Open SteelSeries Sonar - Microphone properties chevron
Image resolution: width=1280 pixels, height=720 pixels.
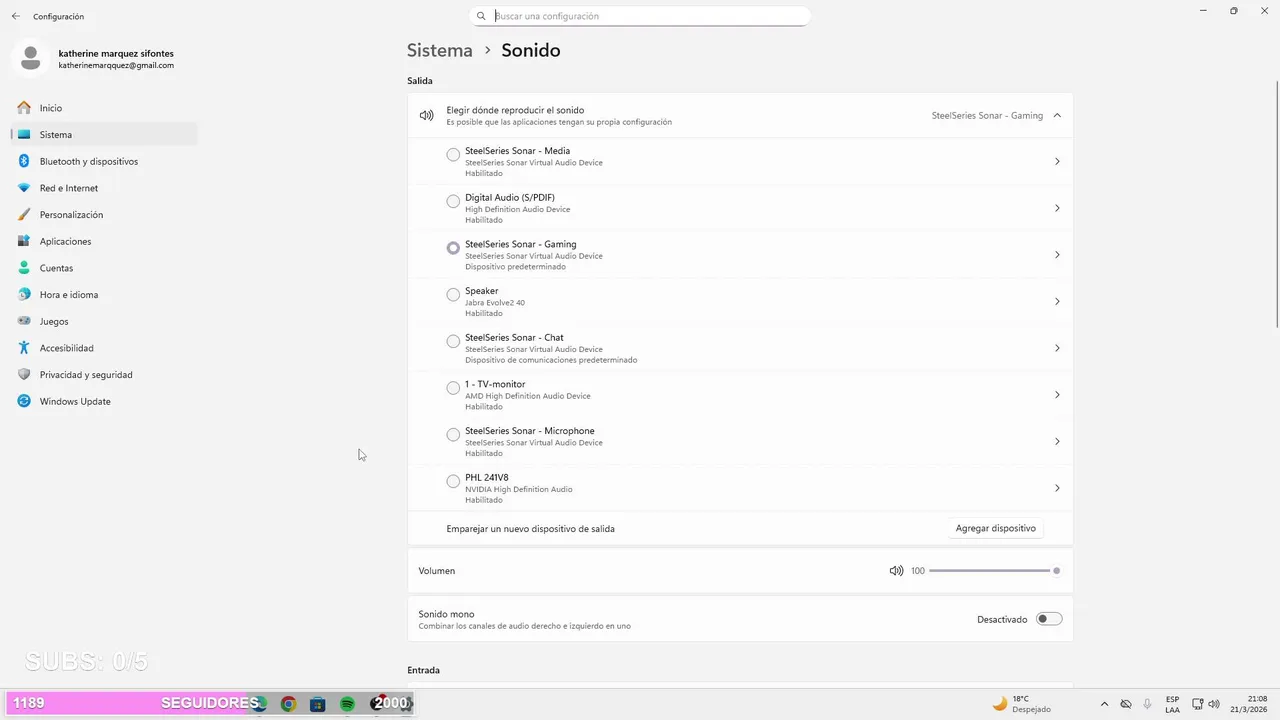[x=1057, y=442]
